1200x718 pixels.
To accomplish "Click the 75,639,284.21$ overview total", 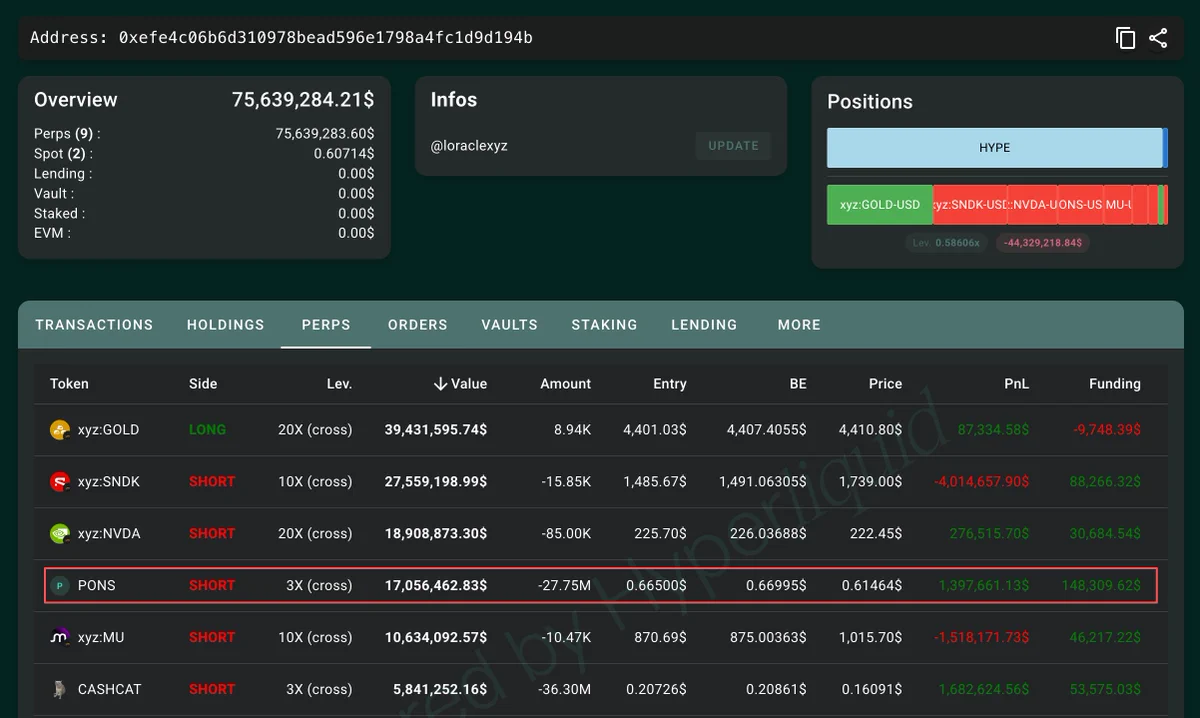I will (x=303, y=100).
